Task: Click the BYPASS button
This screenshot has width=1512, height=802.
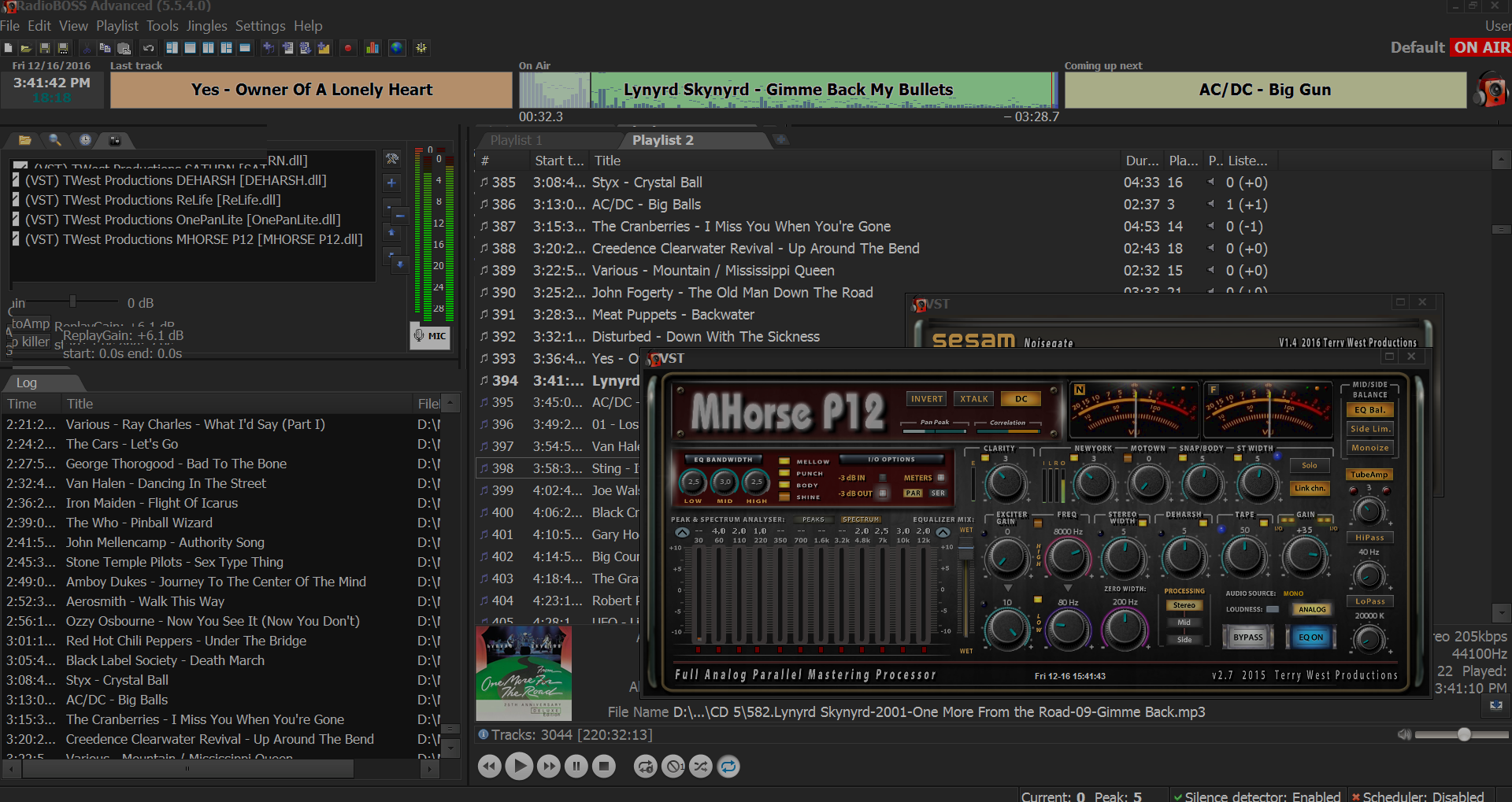Action: (x=1248, y=638)
